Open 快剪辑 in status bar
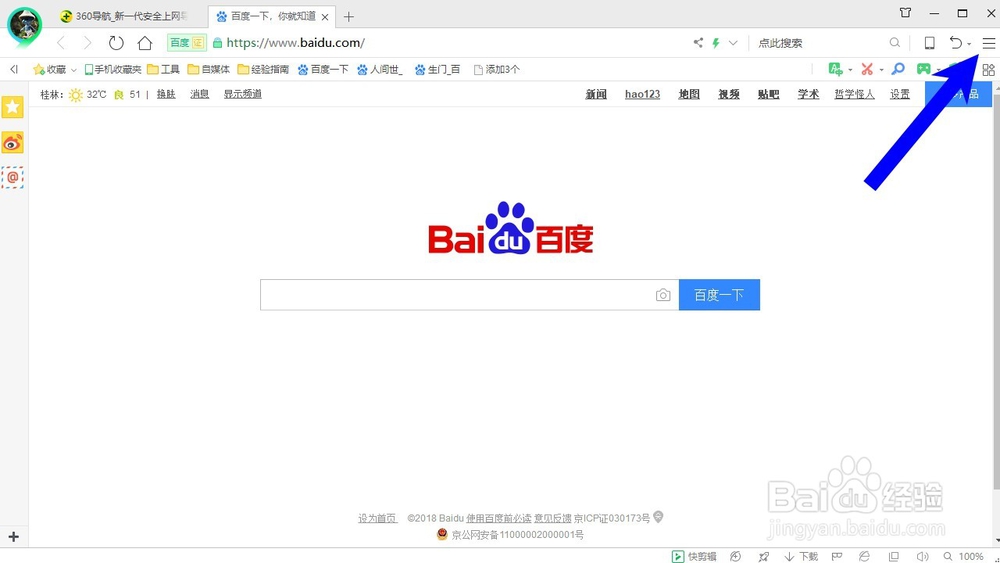Screen dimensions: 1000x563 [x=694, y=556]
